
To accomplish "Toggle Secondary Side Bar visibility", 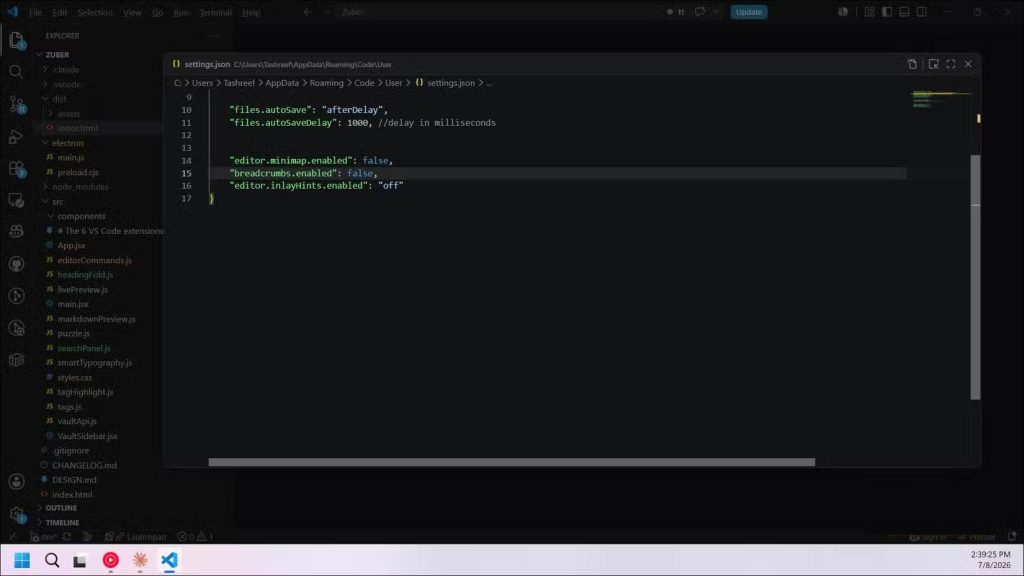I will point(921,12).
